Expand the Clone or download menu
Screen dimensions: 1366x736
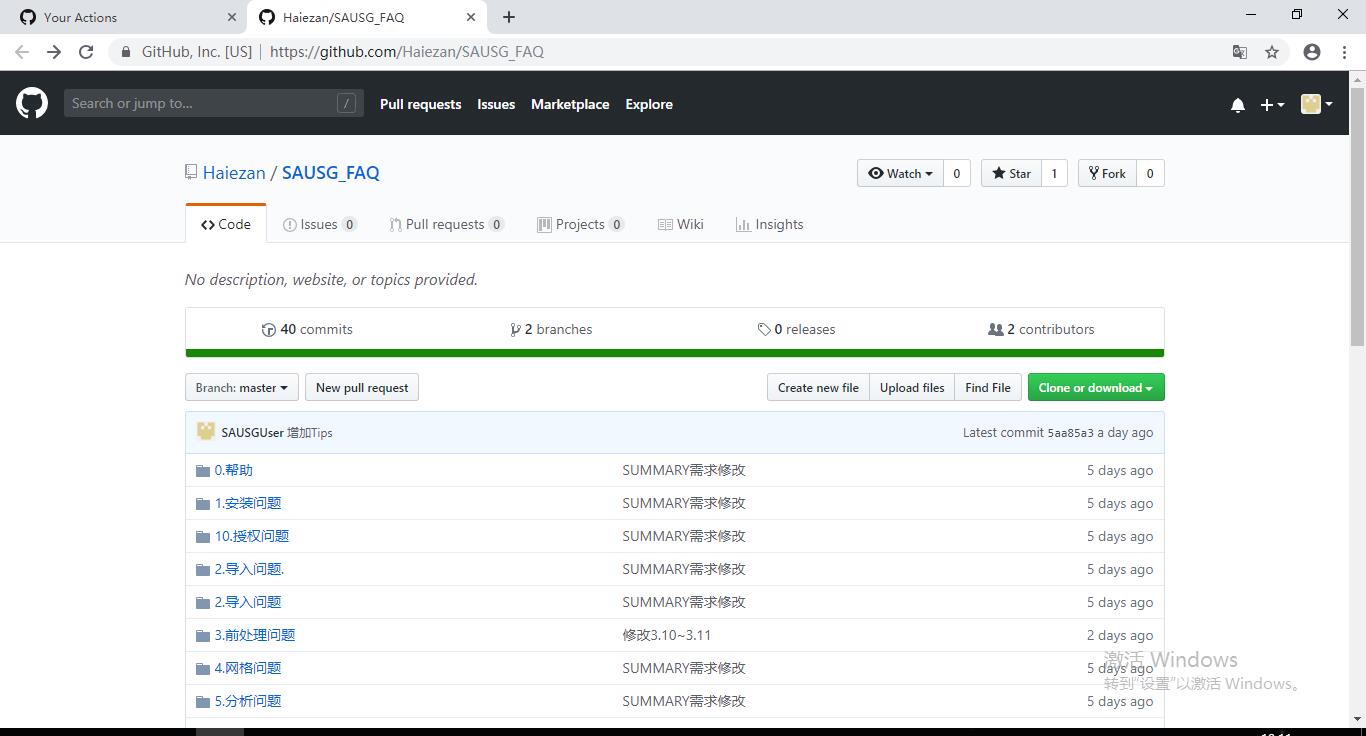(x=1095, y=388)
